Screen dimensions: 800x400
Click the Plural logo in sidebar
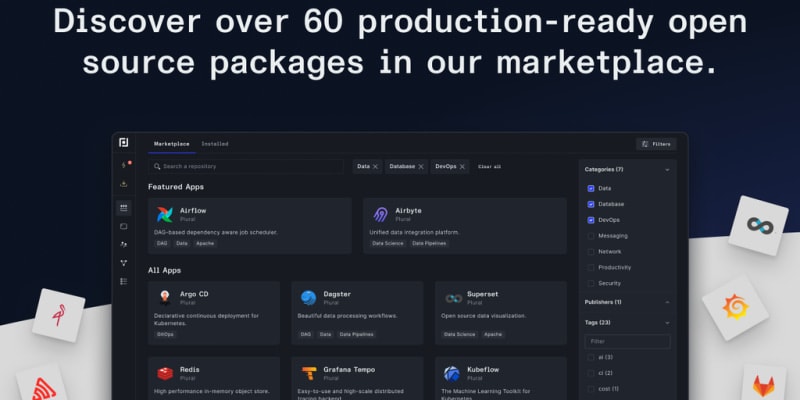pyautogui.click(x=124, y=143)
